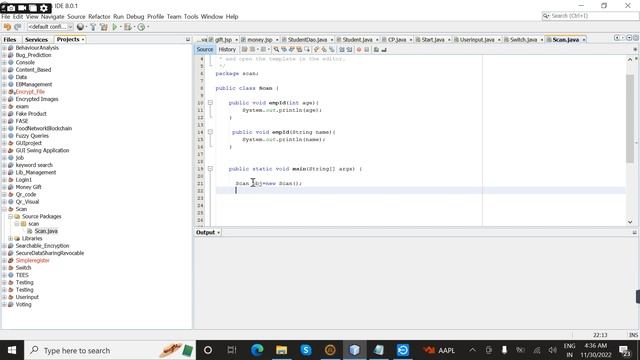Image resolution: width=640 pixels, height=360 pixels.
Task: Close the Scan.java editor tab
Action: click(584, 40)
